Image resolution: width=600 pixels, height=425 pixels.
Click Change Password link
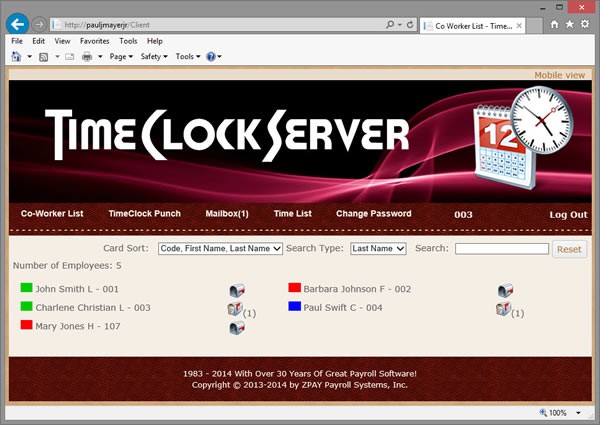pos(374,214)
